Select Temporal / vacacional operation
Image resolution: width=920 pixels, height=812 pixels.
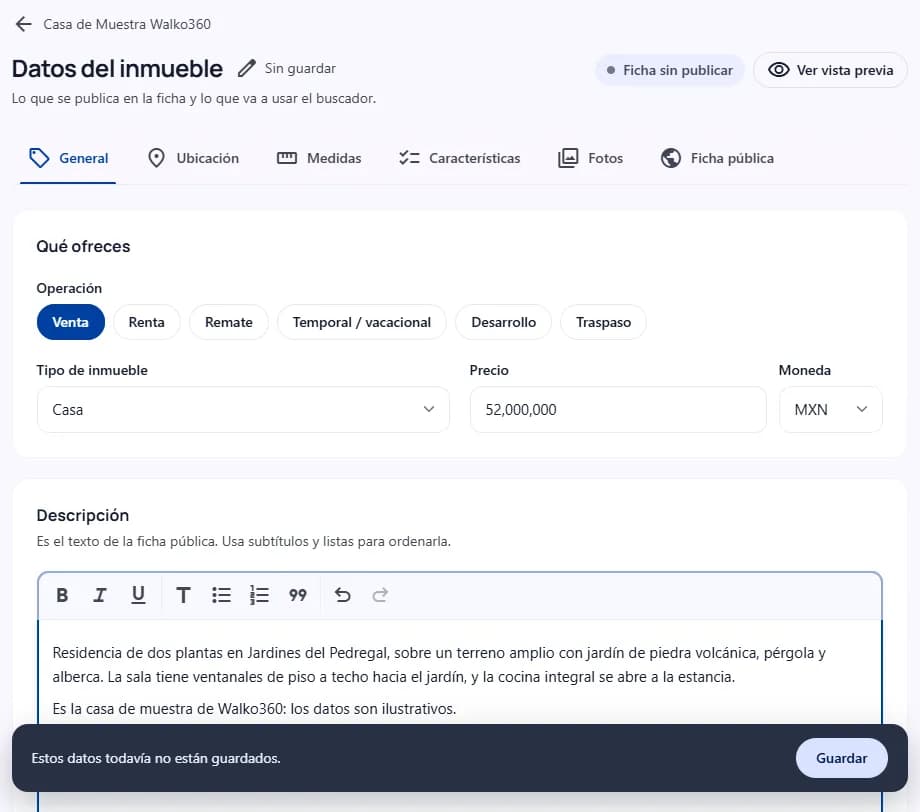[361, 322]
